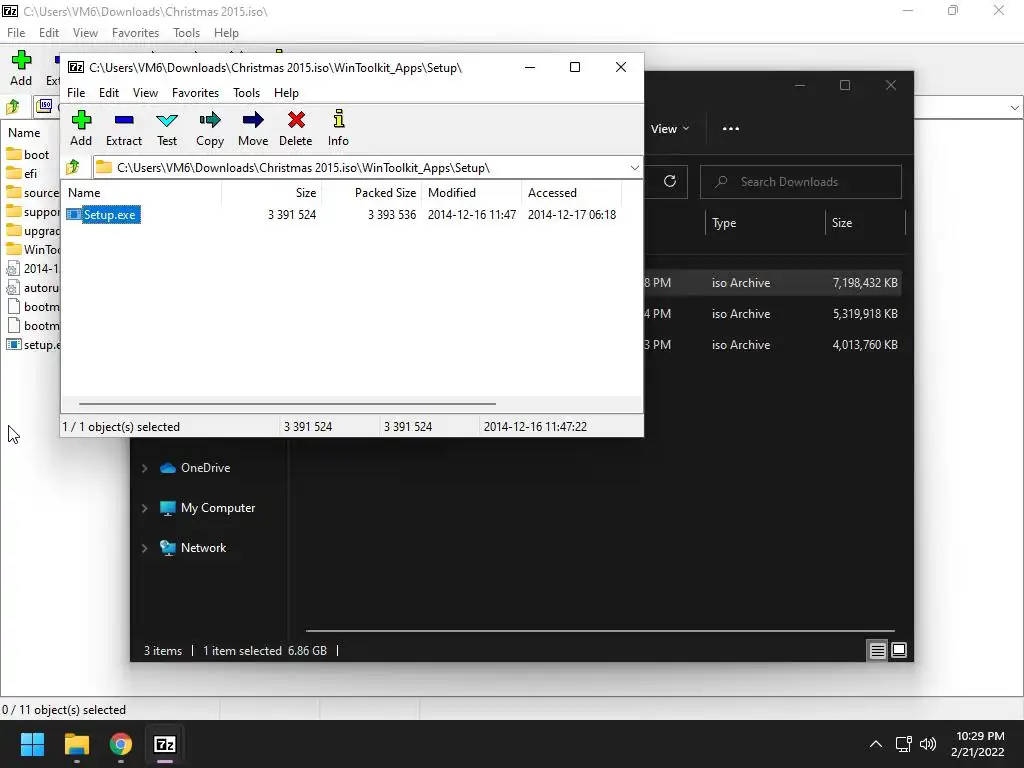Open Tools menu in background 7-Zip window
Screen dimensions: 1024x768
point(186,33)
